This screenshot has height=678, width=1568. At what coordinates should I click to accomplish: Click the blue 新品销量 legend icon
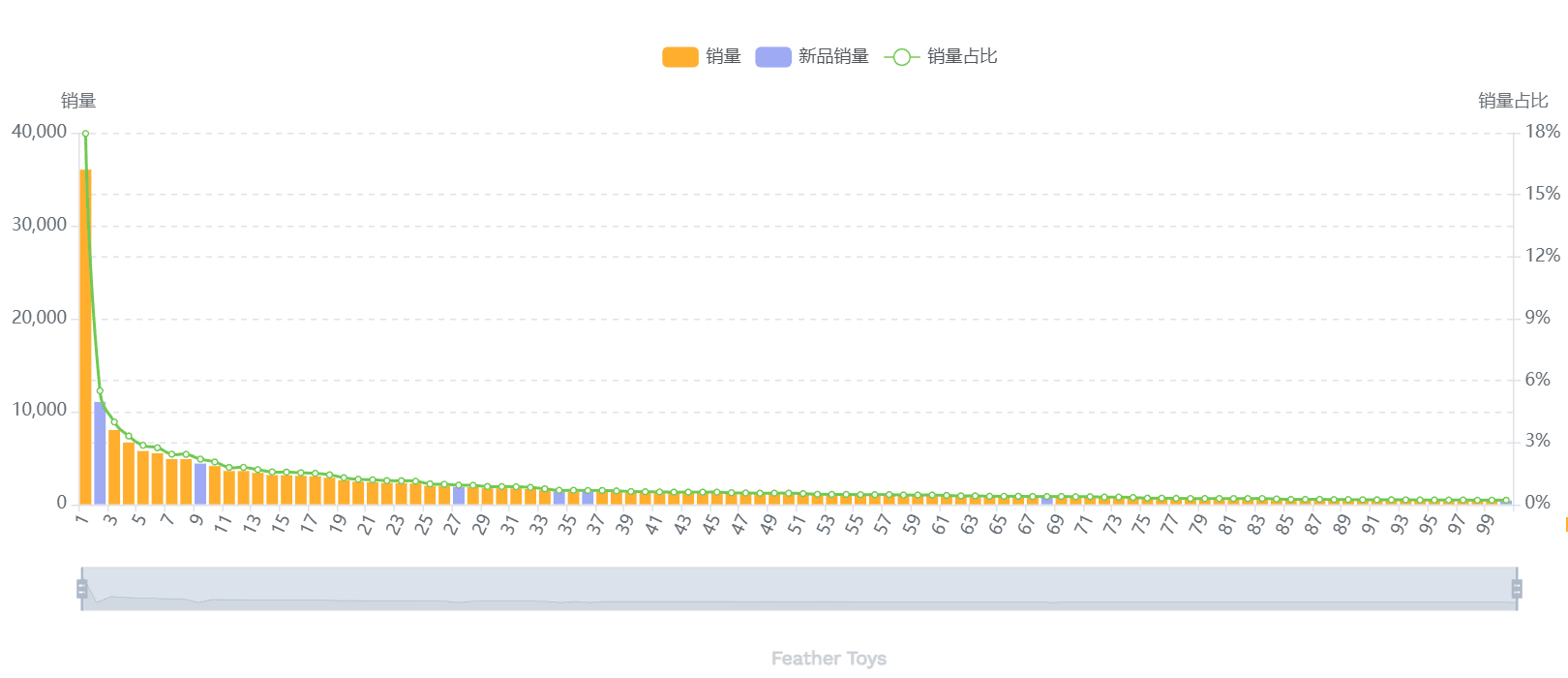[x=772, y=57]
